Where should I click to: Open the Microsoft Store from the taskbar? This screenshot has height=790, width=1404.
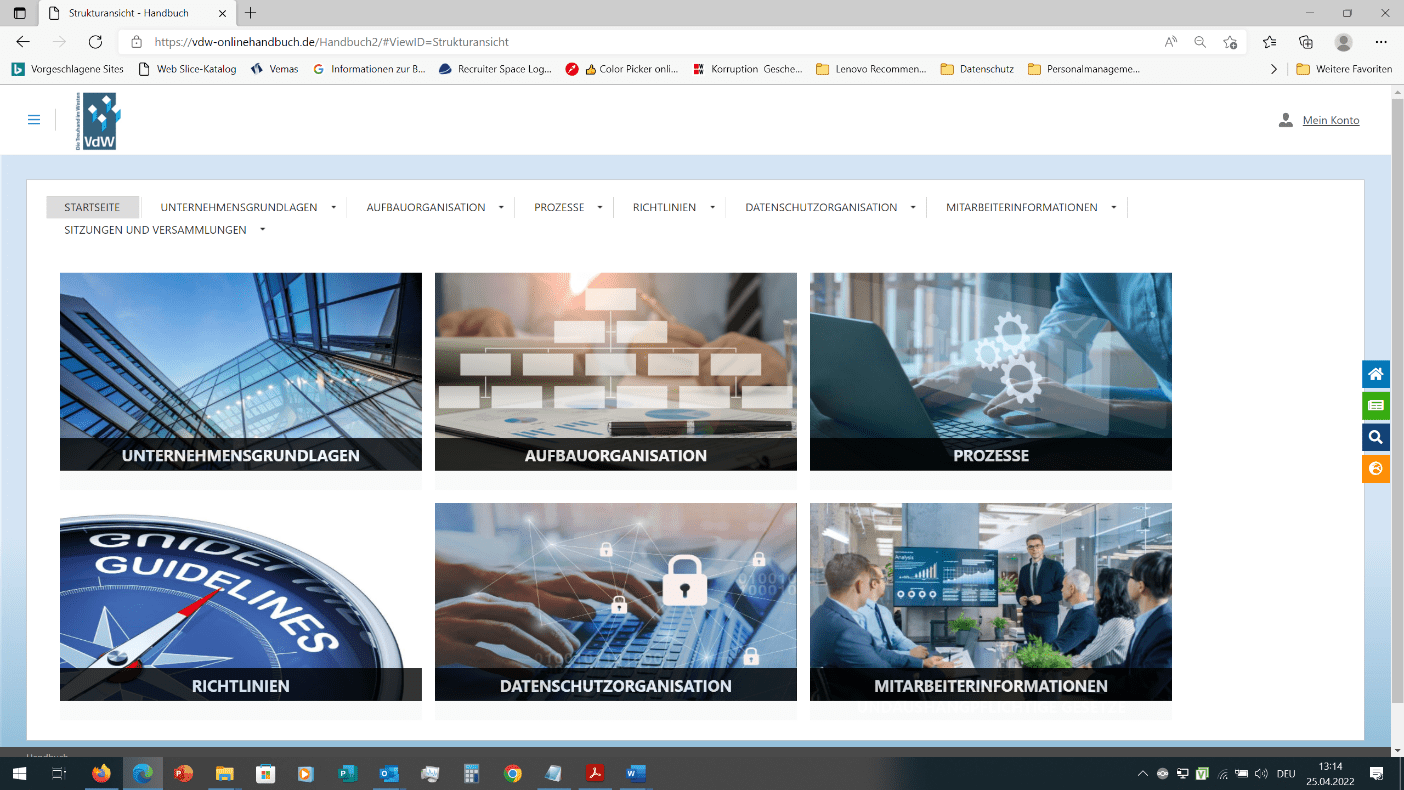click(x=265, y=773)
